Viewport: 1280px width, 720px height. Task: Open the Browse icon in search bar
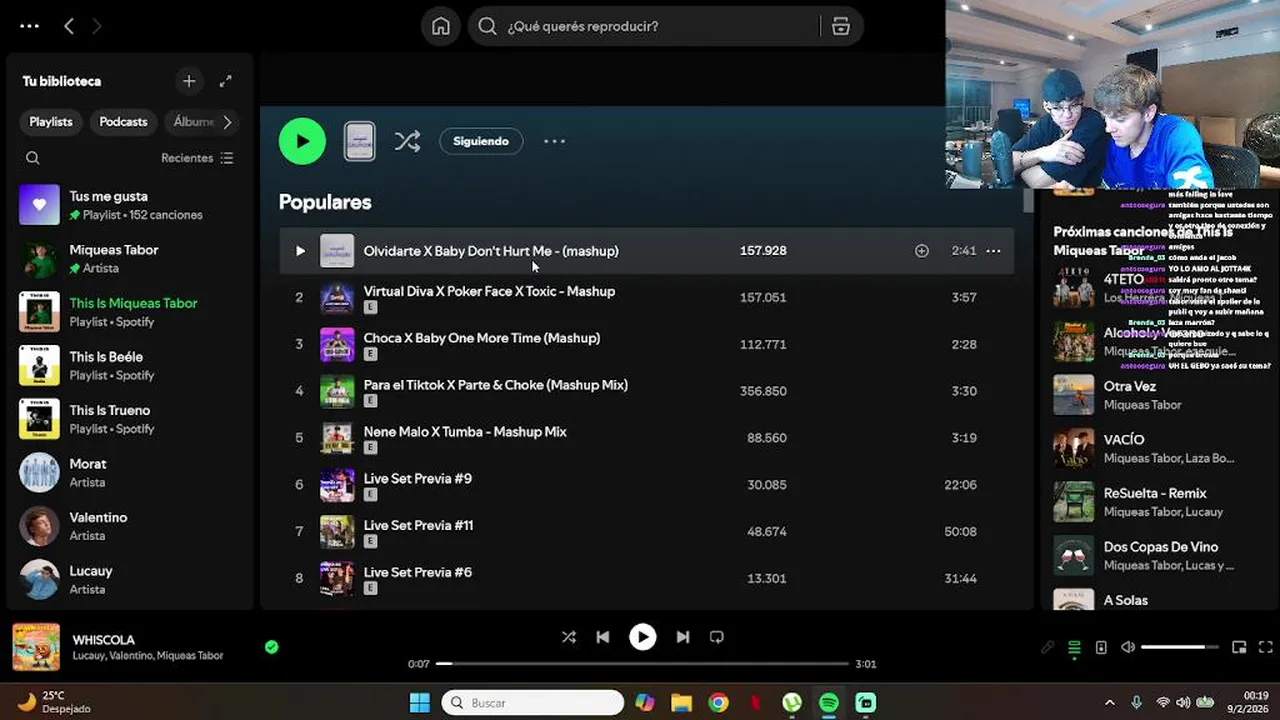pyautogui.click(x=841, y=26)
